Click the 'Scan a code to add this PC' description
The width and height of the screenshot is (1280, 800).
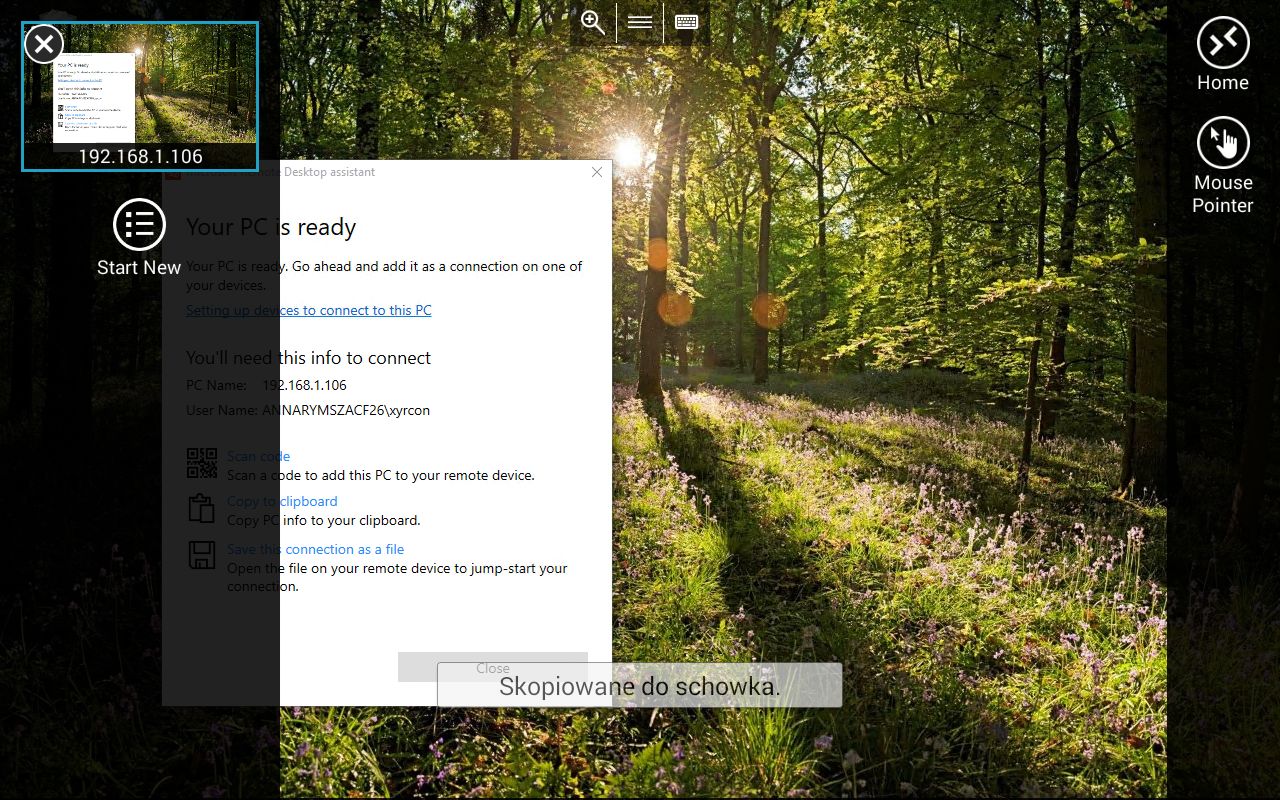(x=381, y=475)
